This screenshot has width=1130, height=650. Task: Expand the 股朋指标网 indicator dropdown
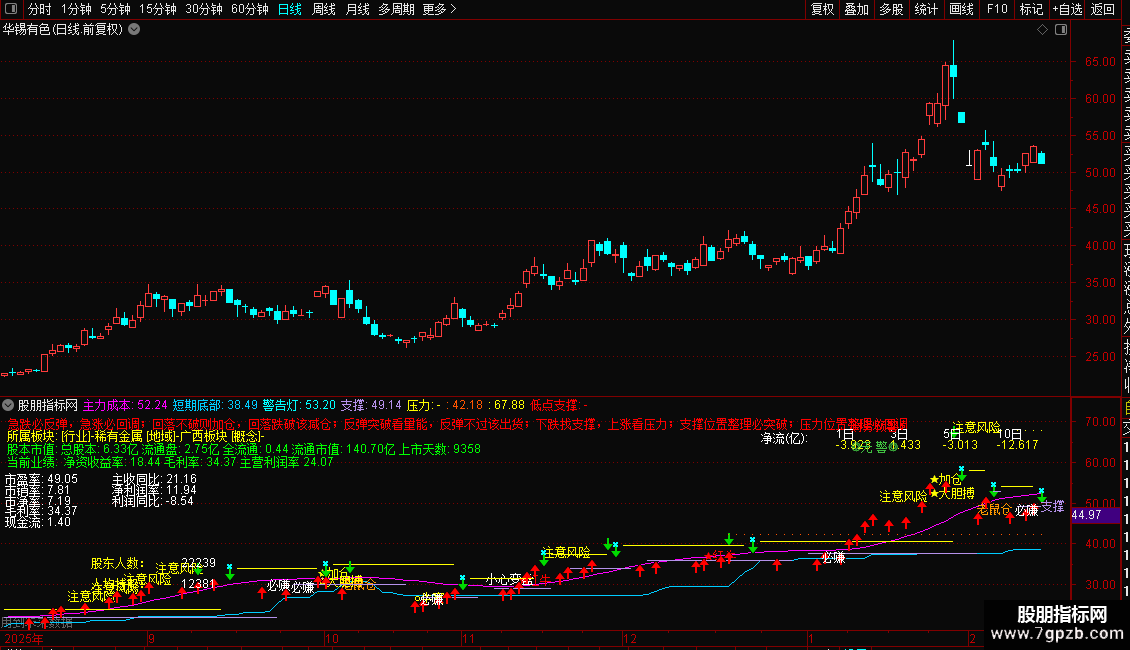tap(8, 405)
